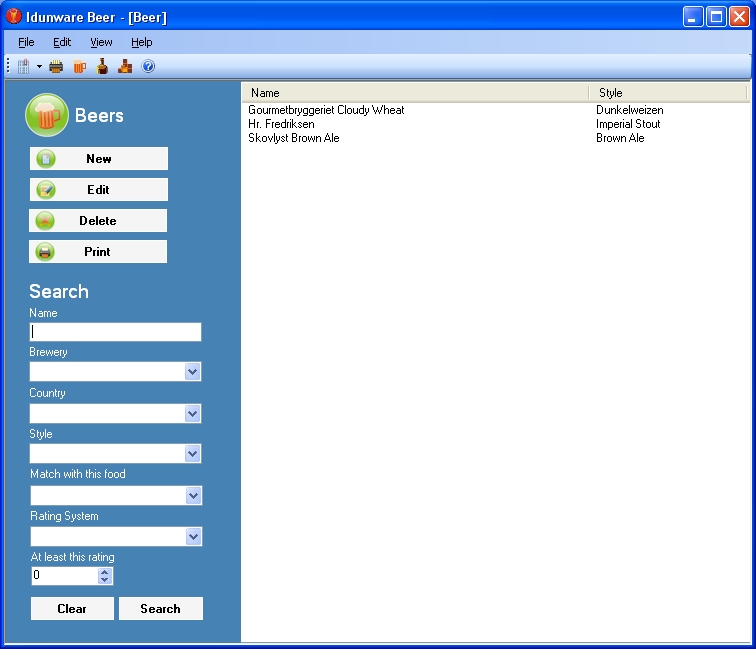Expand the Match with this food dropdown
The width and height of the screenshot is (756, 649).
pyautogui.click(x=193, y=496)
